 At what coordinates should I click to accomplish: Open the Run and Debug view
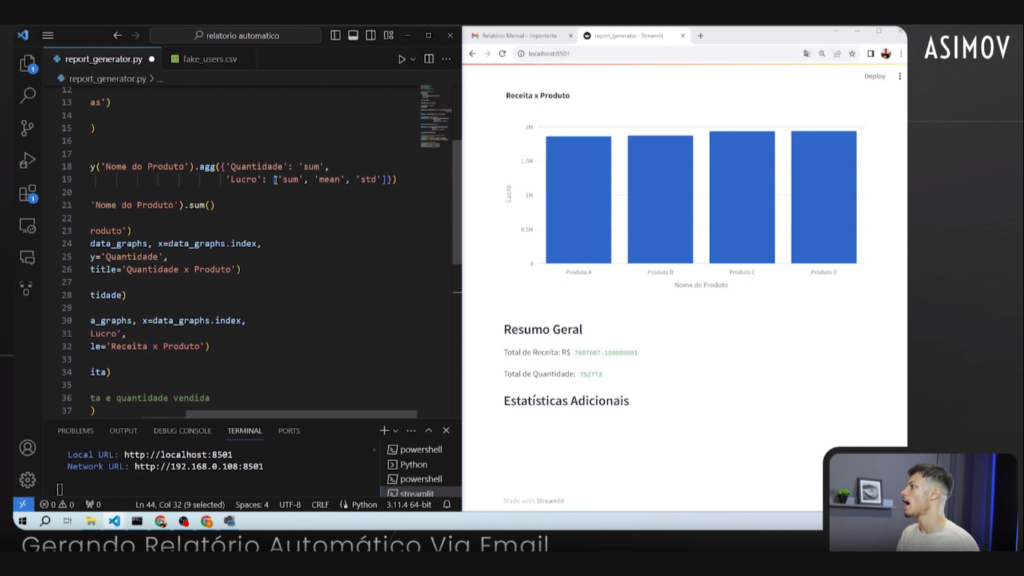(28, 160)
